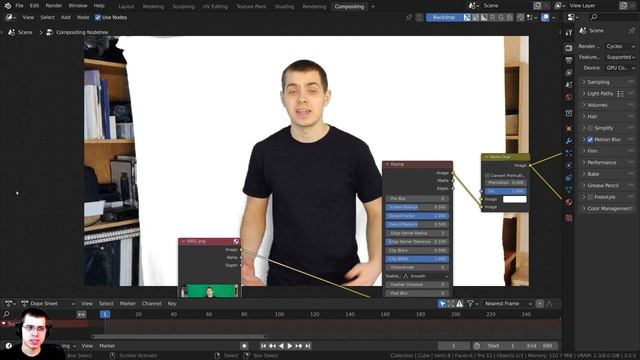Adjust the Screen Balance slider in Keying node
Screen dimensions: 640x360
pos(417,207)
